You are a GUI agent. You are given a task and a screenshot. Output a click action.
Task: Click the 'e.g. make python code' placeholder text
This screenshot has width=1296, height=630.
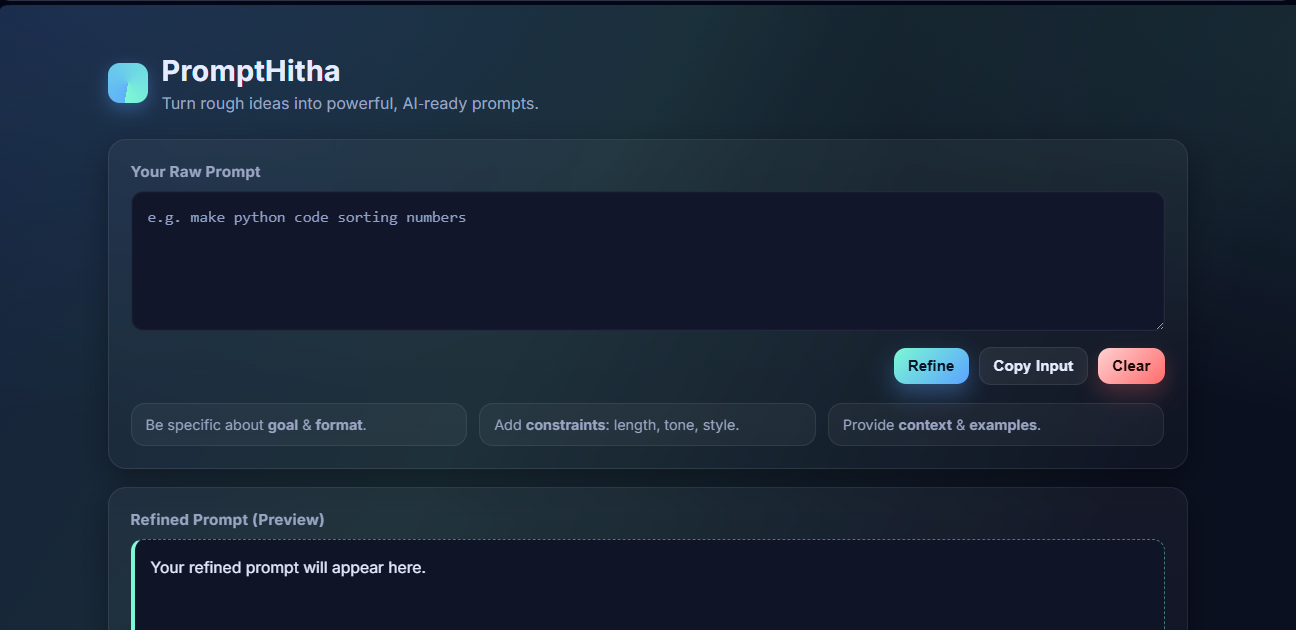pos(306,217)
